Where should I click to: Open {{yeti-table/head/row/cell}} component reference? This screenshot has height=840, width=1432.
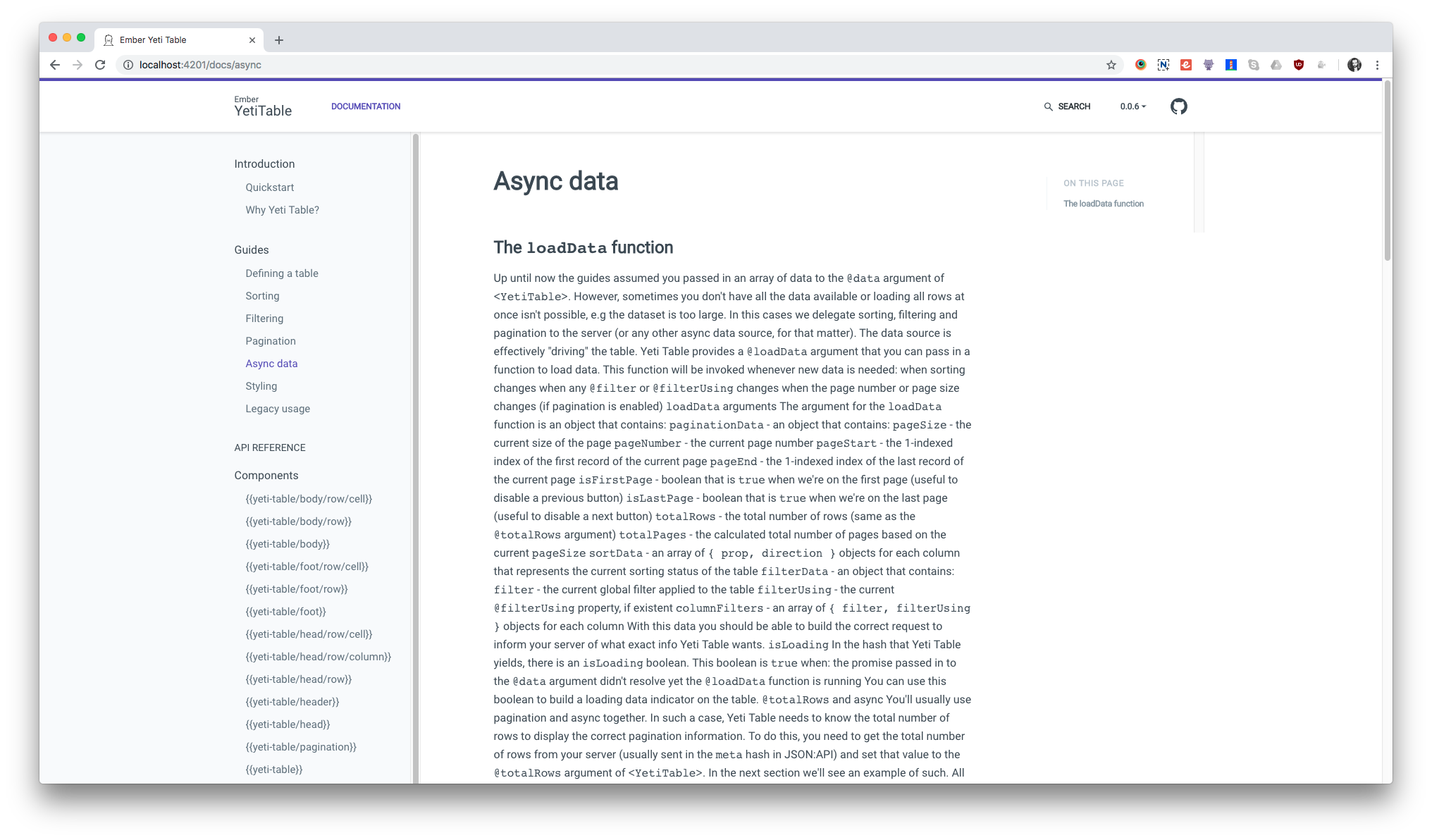[x=309, y=634]
